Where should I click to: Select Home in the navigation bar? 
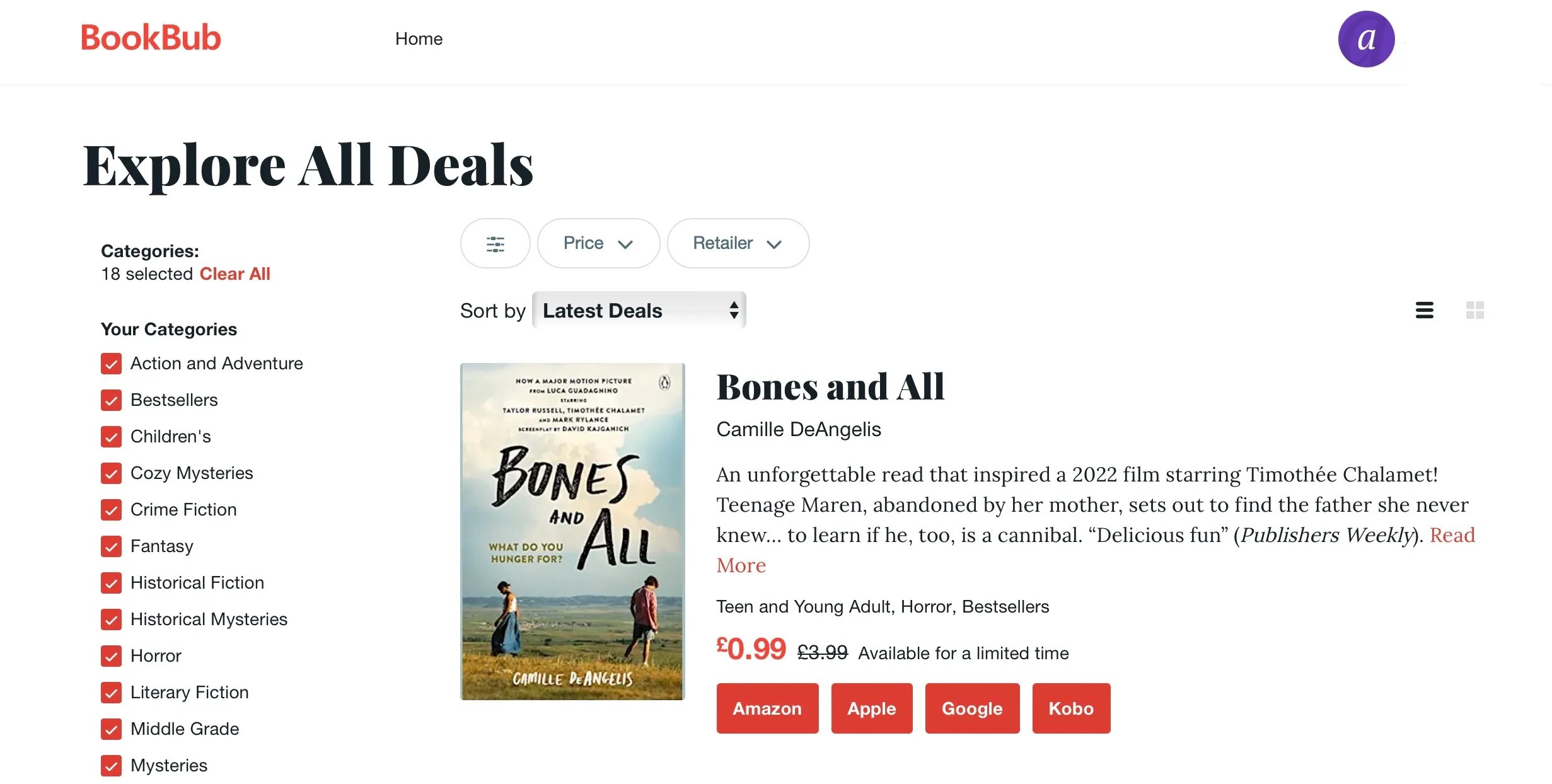pos(419,38)
